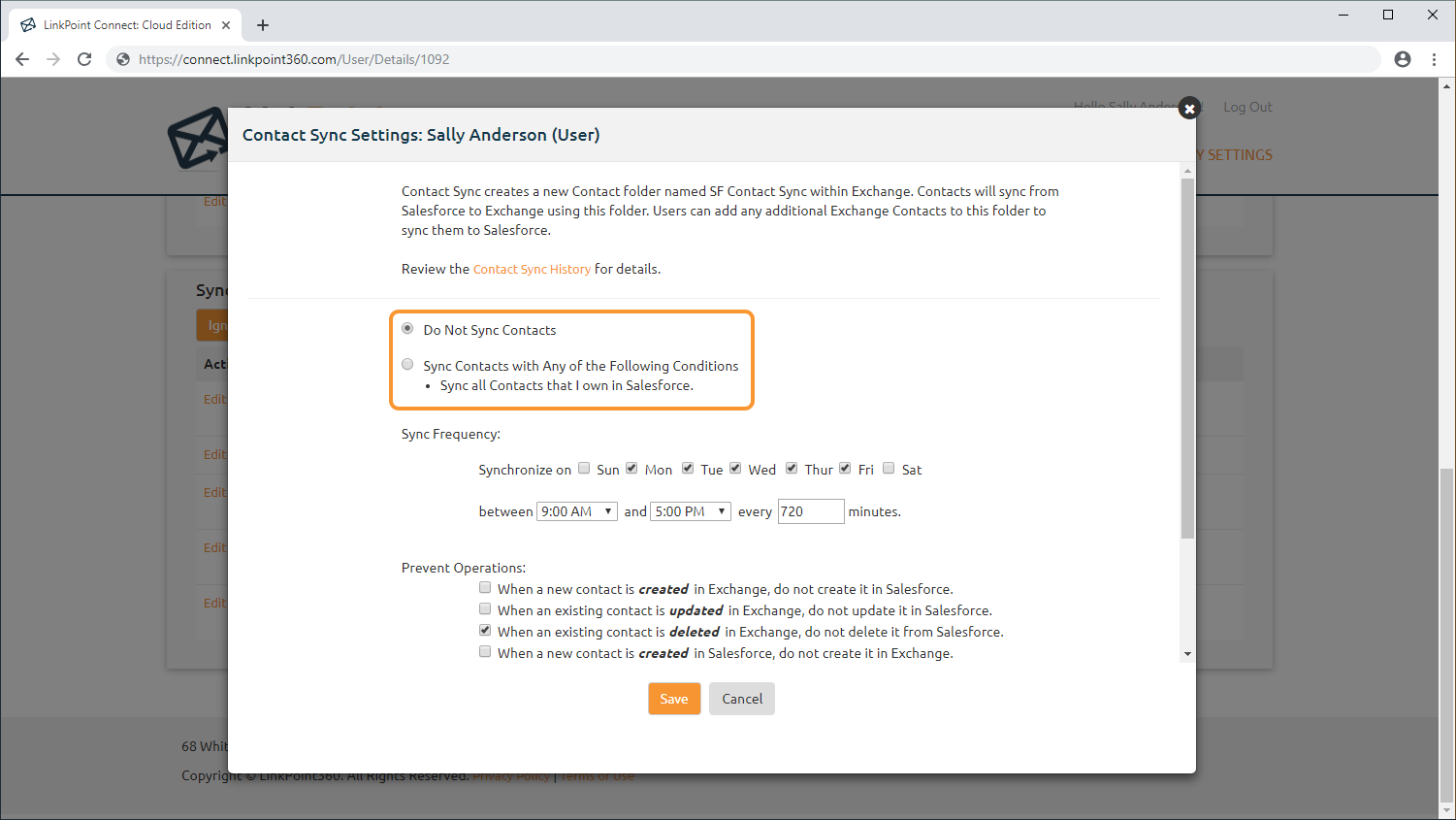Go forward in browser history
1456x820 pixels.
coord(53,59)
